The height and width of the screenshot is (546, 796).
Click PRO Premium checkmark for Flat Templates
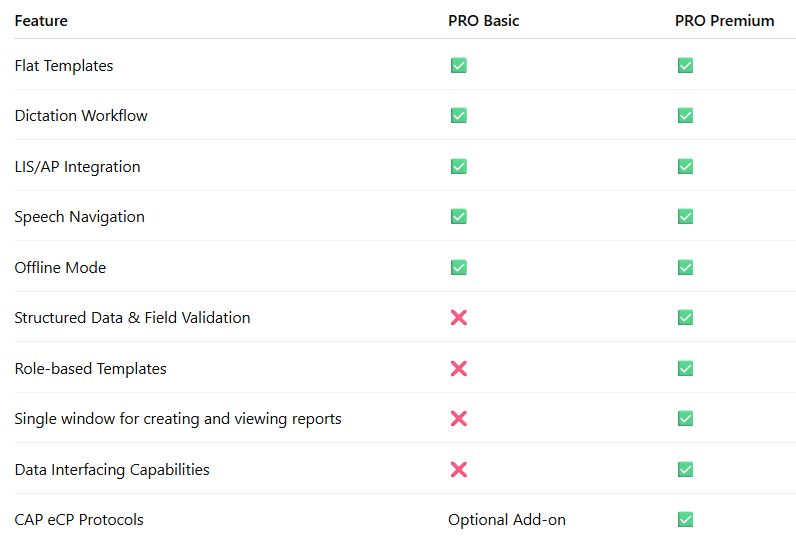(685, 65)
